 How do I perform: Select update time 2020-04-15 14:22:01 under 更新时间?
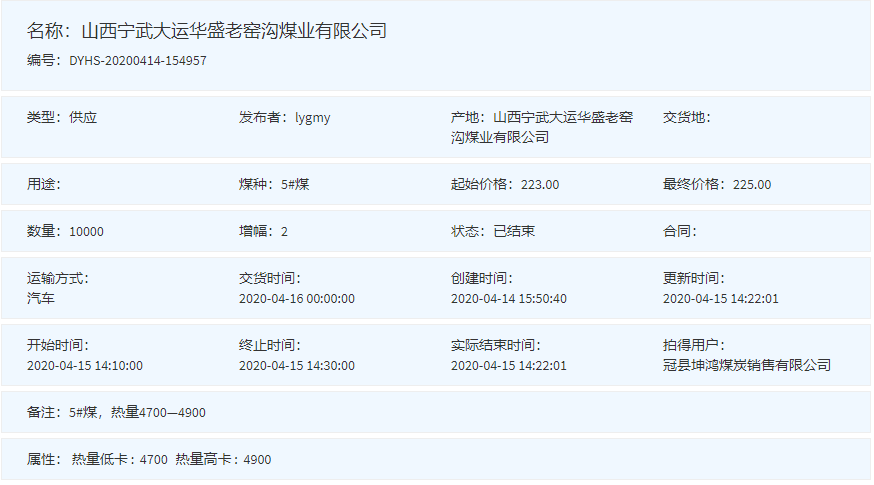721,299
